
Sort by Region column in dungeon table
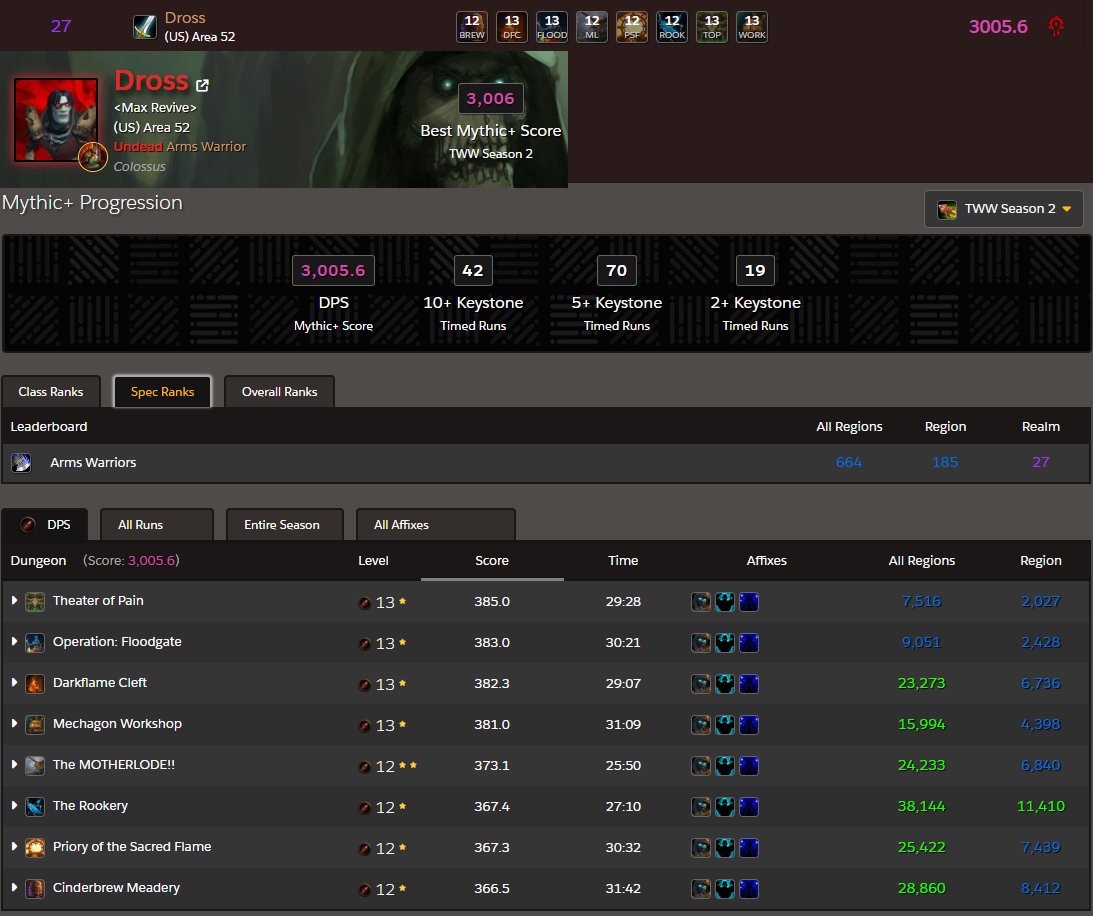pyautogui.click(x=1041, y=560)
